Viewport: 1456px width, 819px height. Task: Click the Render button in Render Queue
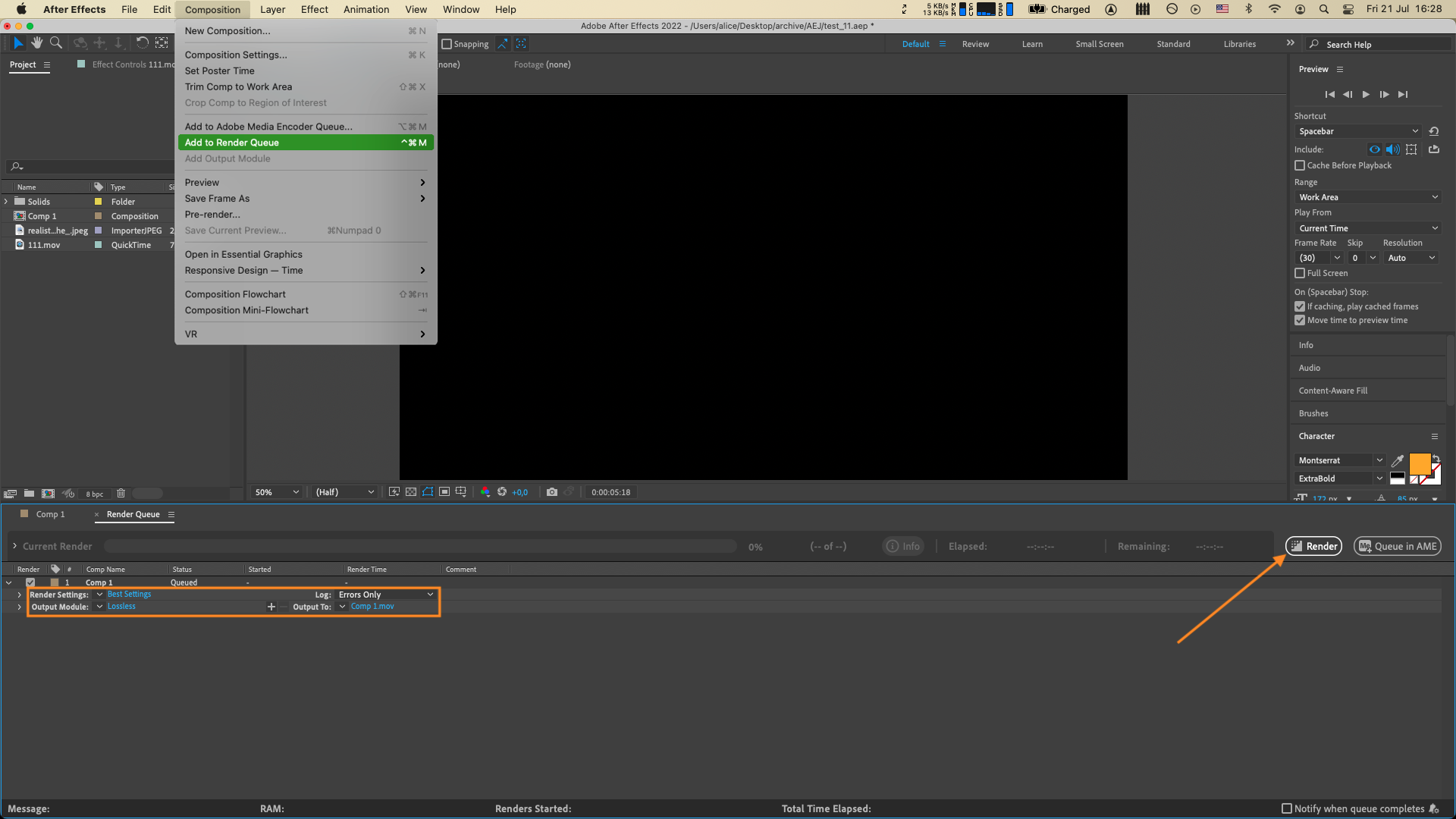point(1314,546)
